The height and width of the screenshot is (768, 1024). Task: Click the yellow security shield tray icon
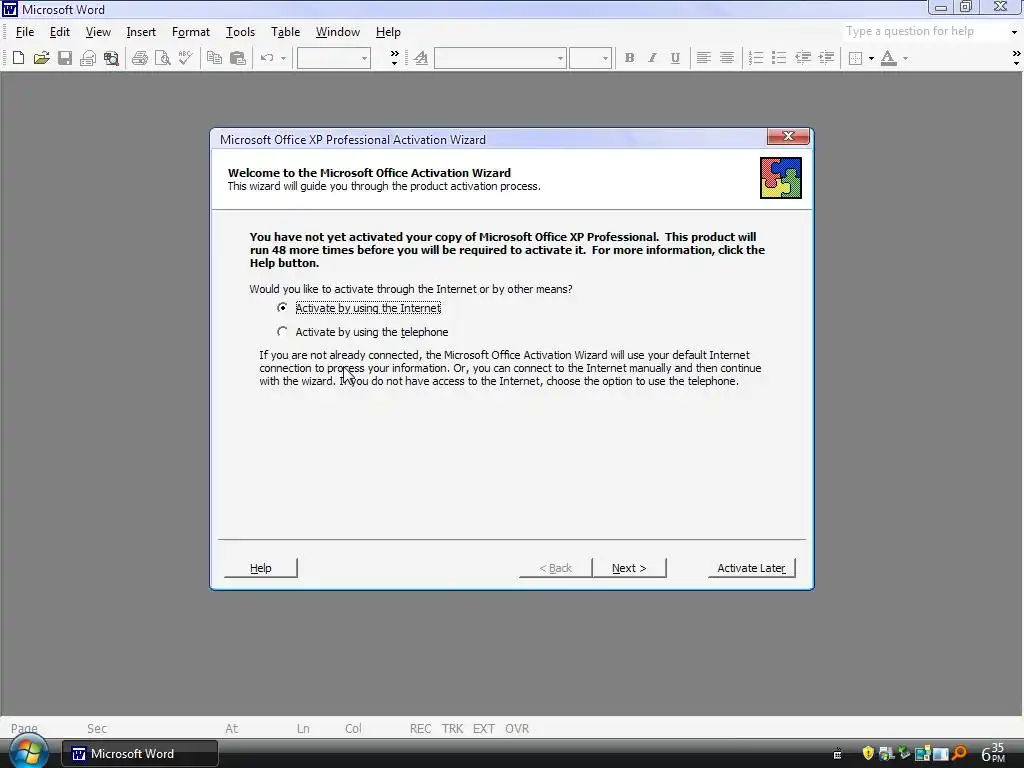pyautogui.click(x=867, y=753)
